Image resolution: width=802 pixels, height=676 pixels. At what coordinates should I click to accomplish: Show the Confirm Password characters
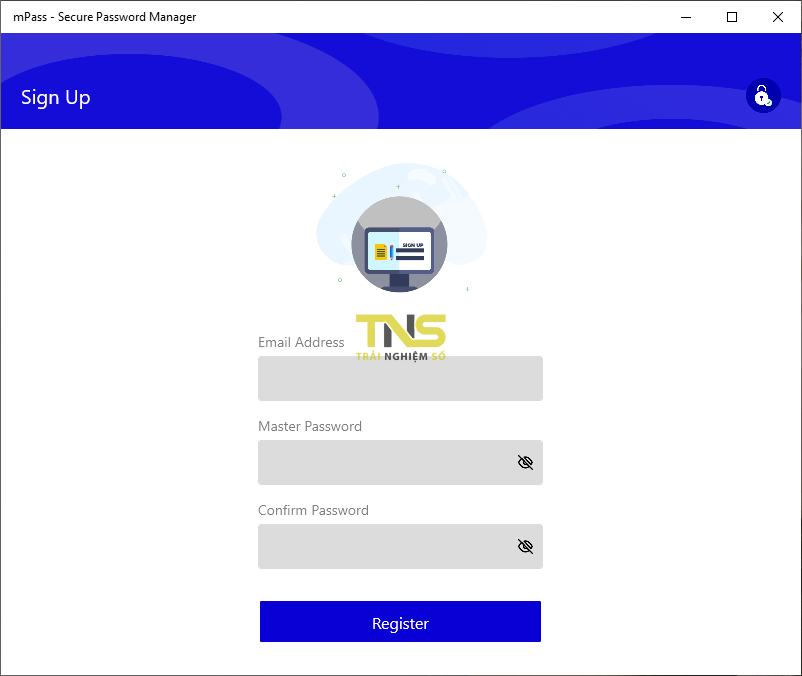[525, 546]
